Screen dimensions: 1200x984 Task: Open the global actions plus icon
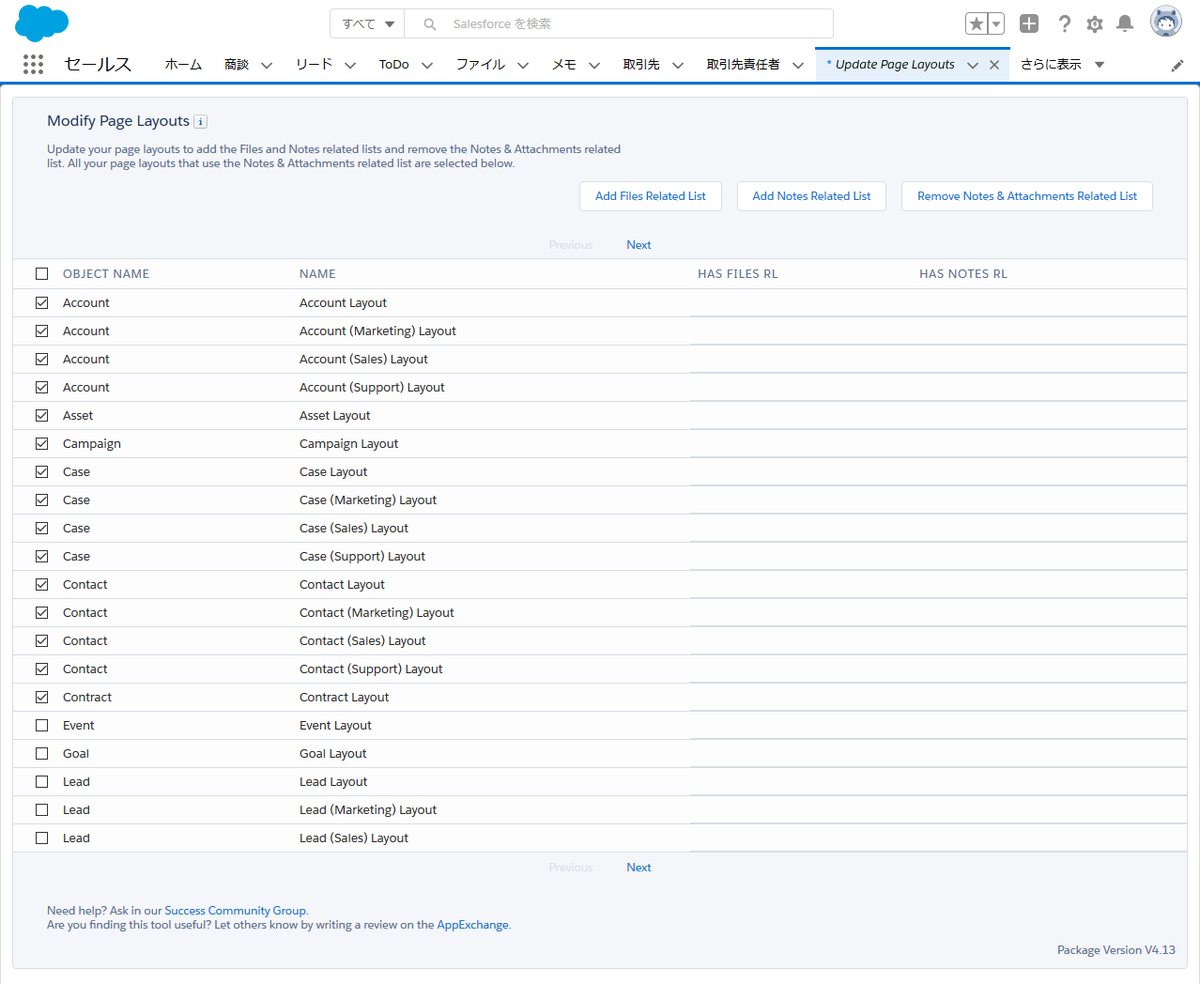[1029, 24]
